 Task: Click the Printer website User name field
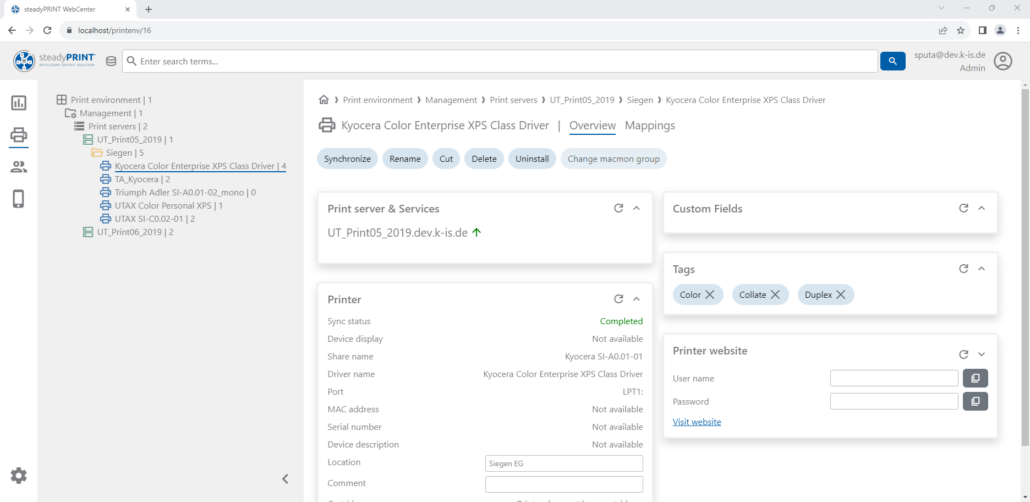[894, 378]
